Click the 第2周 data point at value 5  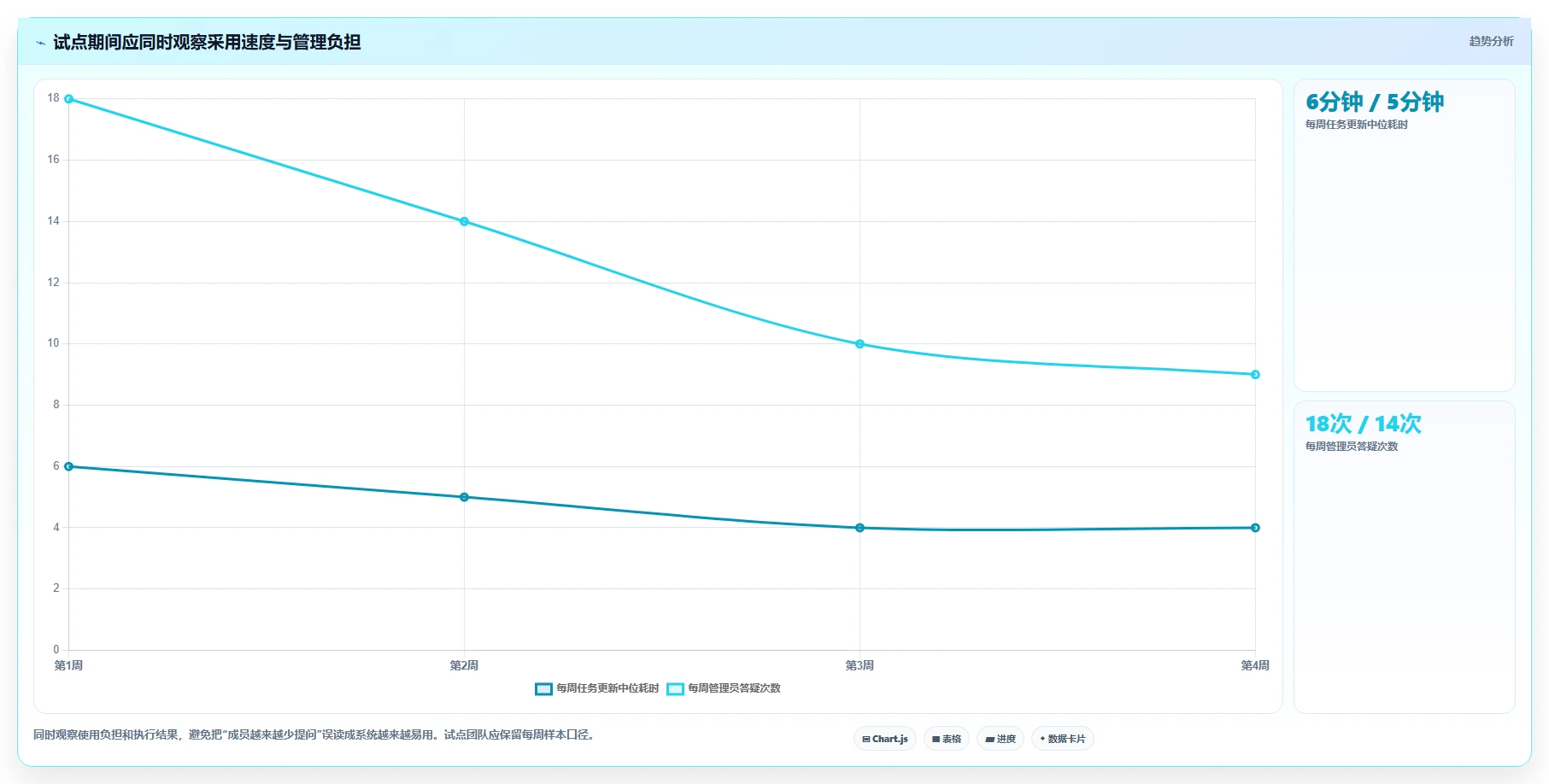point(464,497)
